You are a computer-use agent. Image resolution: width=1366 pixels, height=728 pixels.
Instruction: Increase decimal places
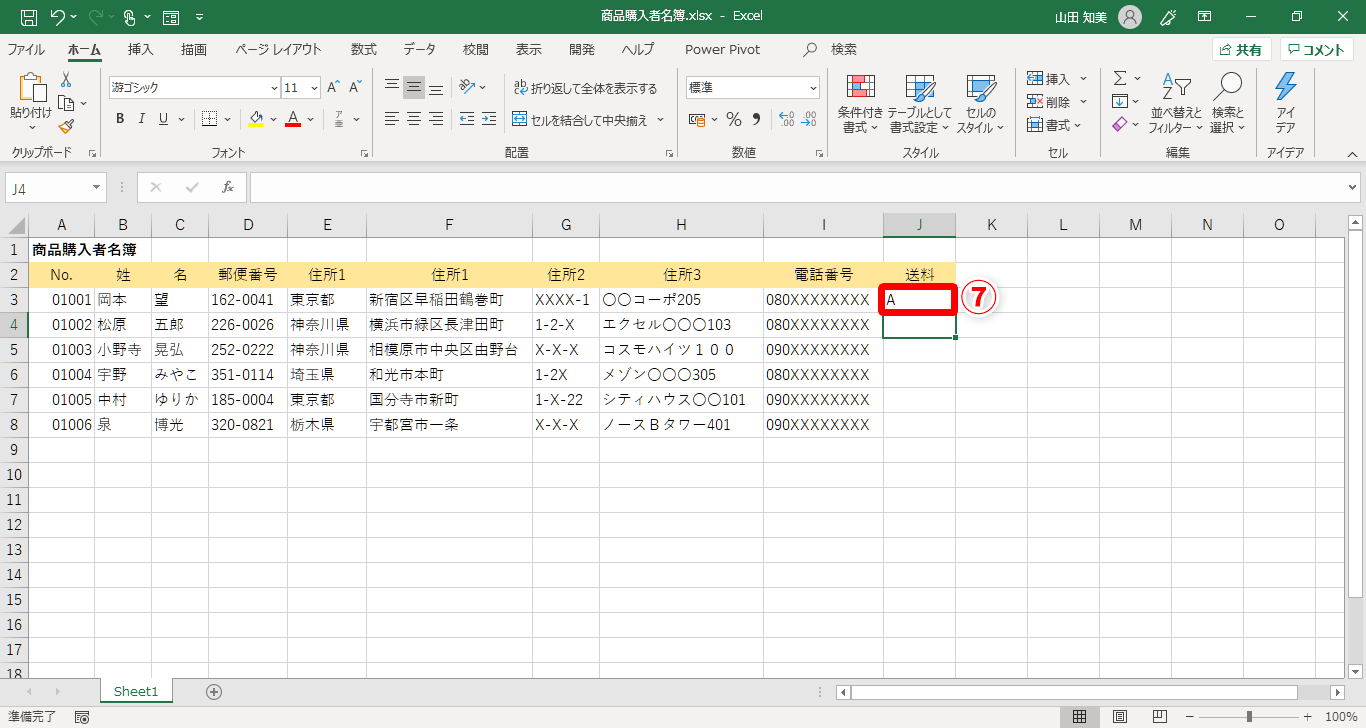(786, 119)
